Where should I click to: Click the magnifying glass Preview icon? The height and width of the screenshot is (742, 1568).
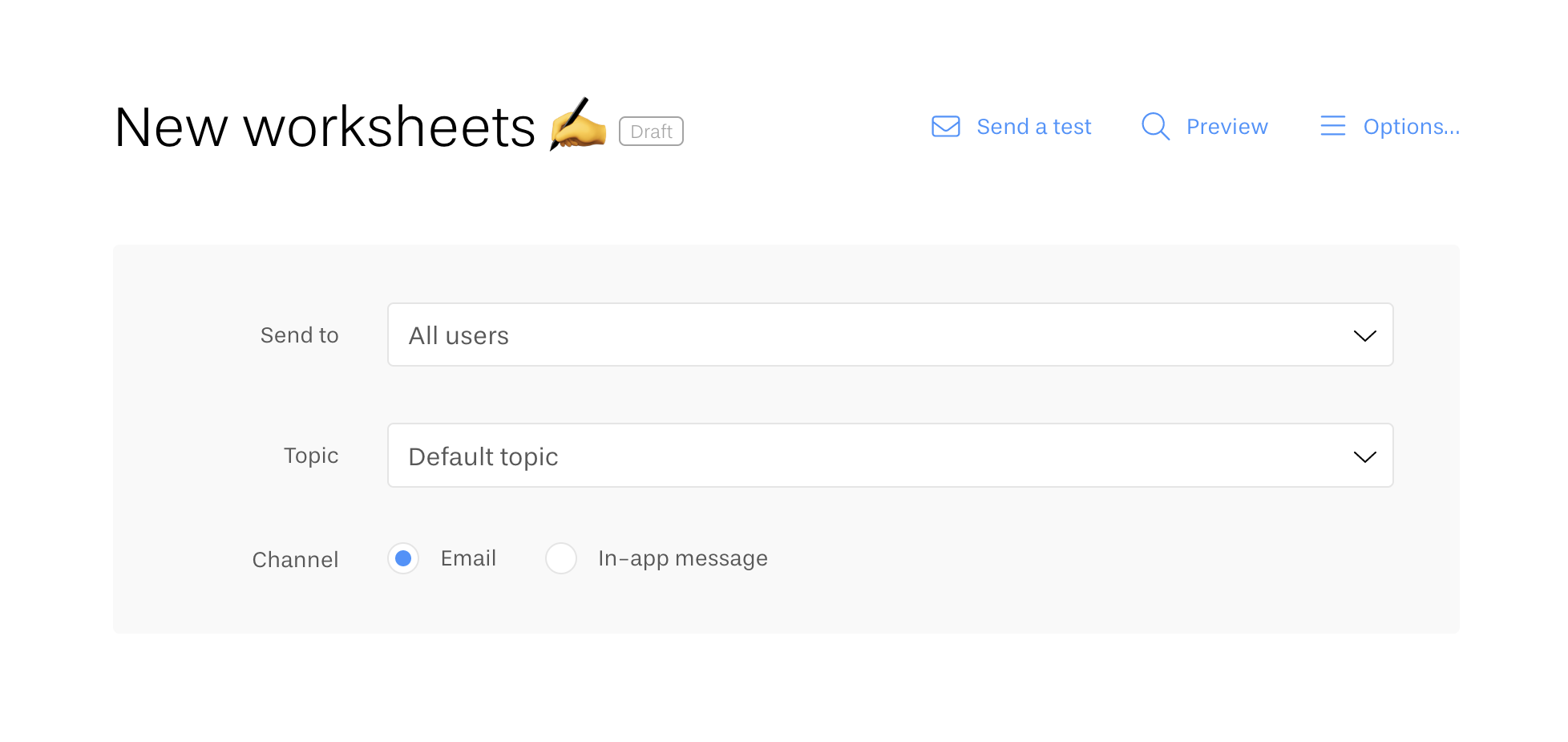pos(1155,127)
